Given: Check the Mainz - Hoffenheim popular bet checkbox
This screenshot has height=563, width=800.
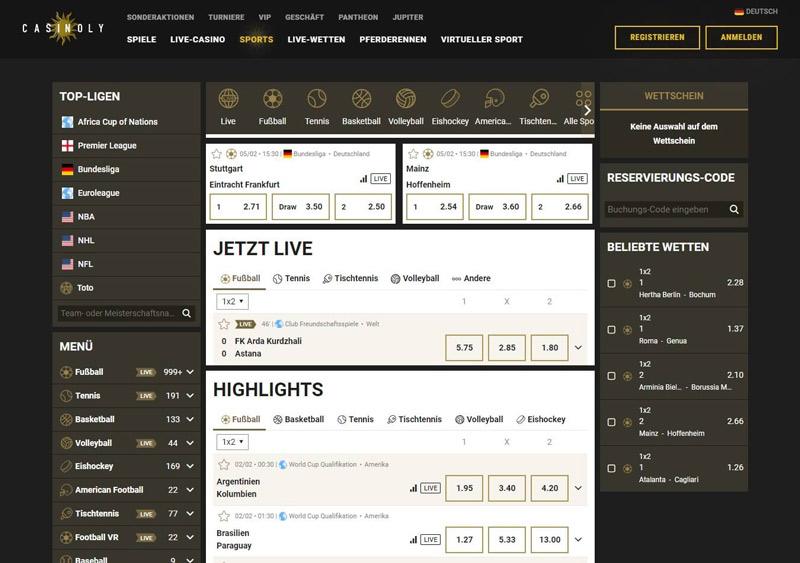Looking at the screenshot, I should tap(611, 422).
